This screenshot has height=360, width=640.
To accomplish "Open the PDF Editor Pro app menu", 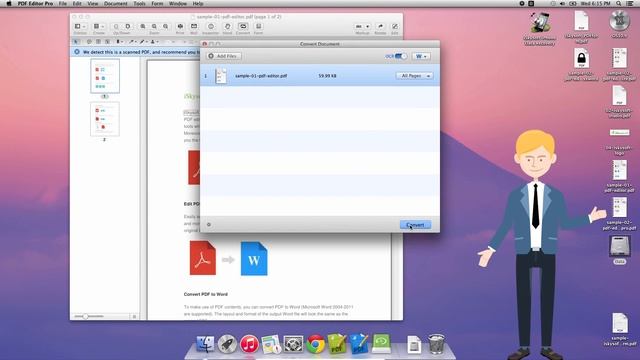I will click(35, 4).
